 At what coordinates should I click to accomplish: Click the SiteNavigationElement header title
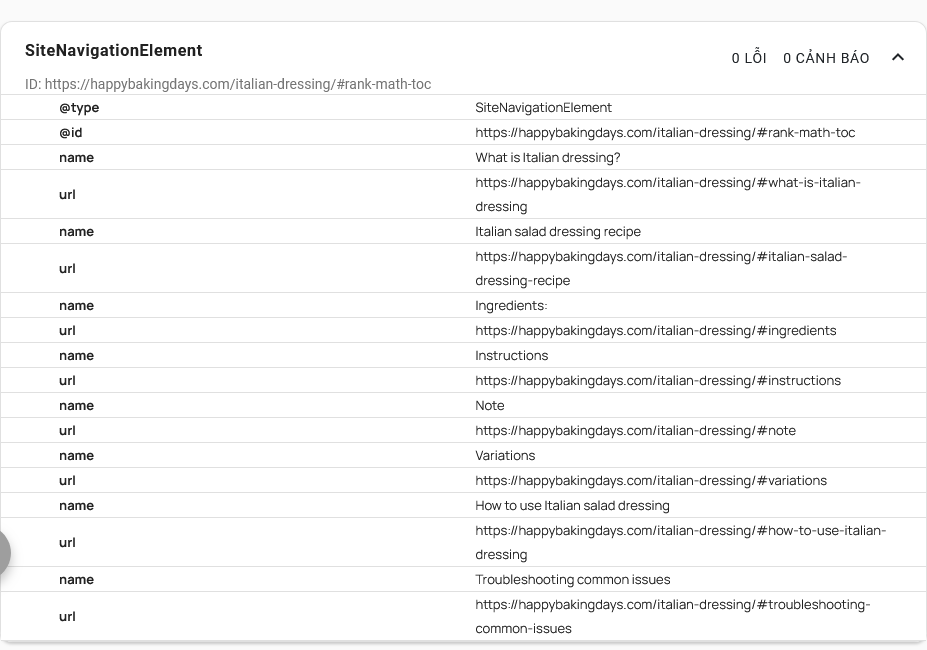(x=113, y=51)
